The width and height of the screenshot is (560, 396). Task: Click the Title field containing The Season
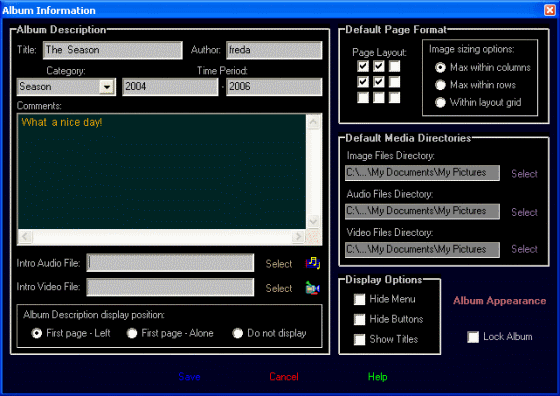click(113, 50)
